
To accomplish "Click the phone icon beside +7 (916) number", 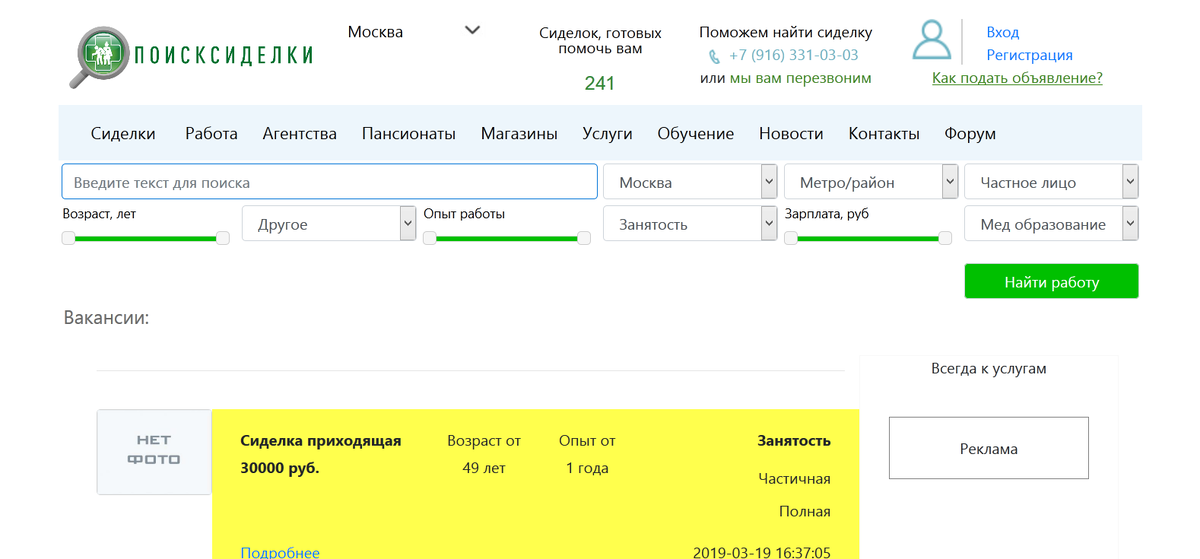I will (x=714, y=57).
